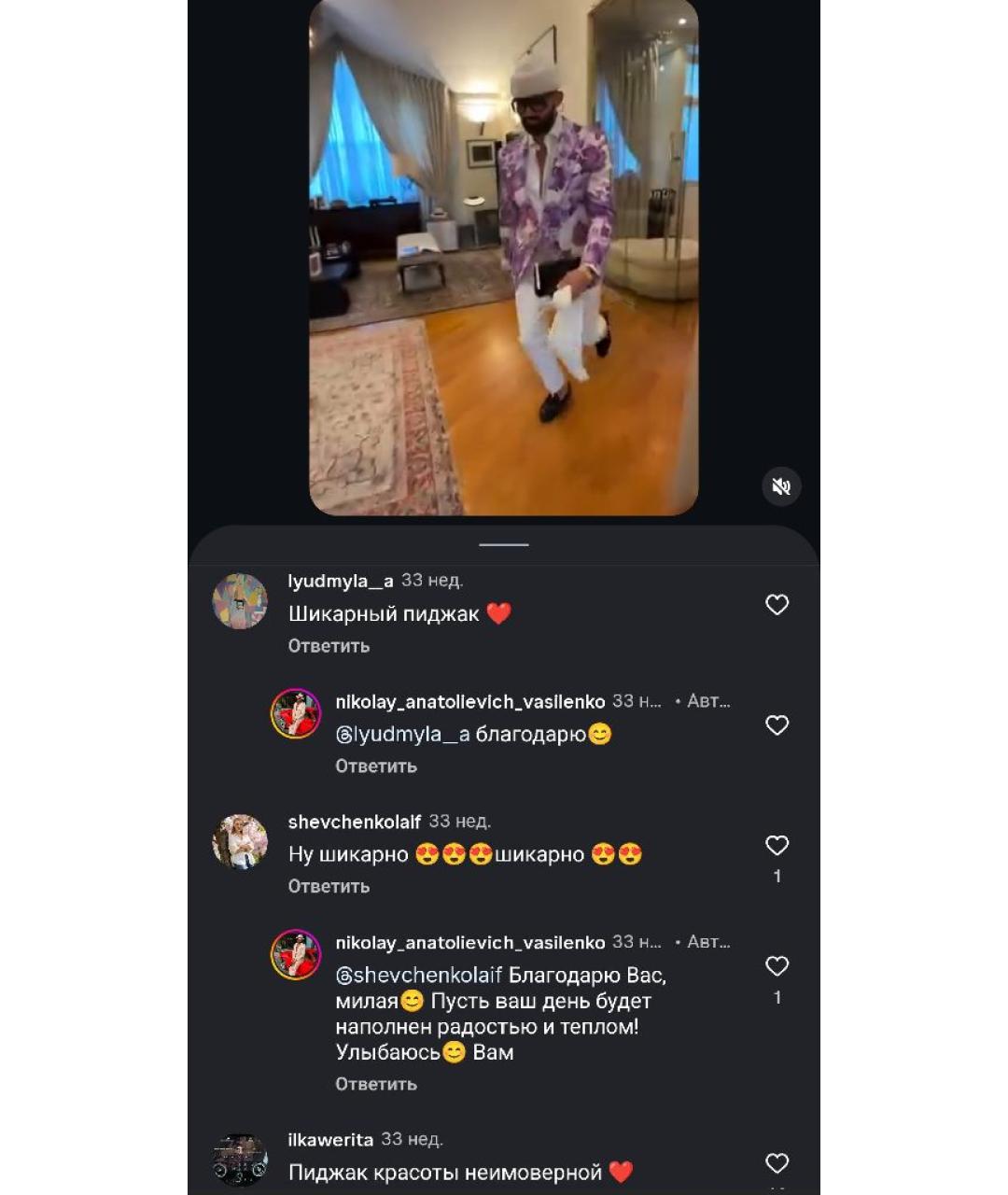Viewport: 1008px width, 1195px height.
Task: Like lyudmyla__a's comment about the jacket
Action: 777,605
